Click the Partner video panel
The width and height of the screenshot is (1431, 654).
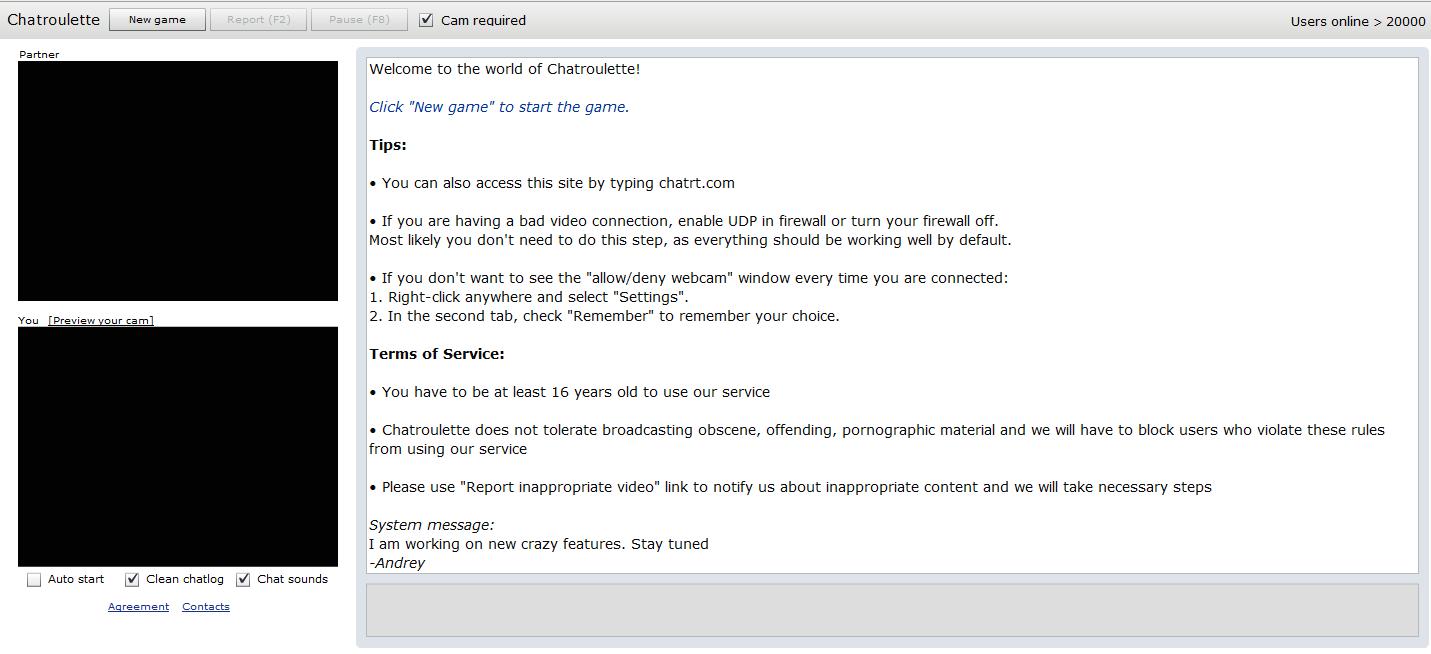(178, 181)
